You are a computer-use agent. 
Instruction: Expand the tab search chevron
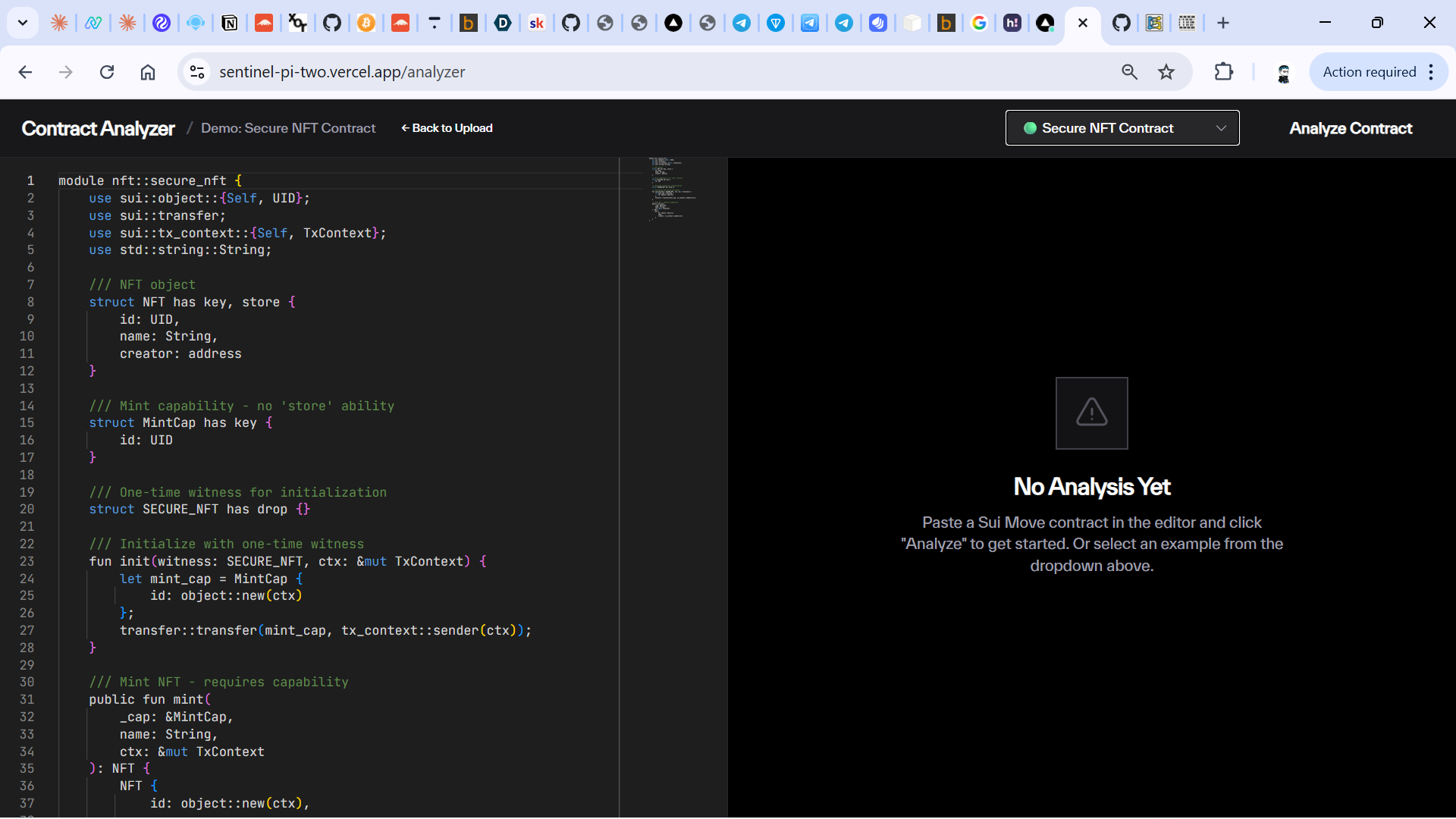[23, 23]
